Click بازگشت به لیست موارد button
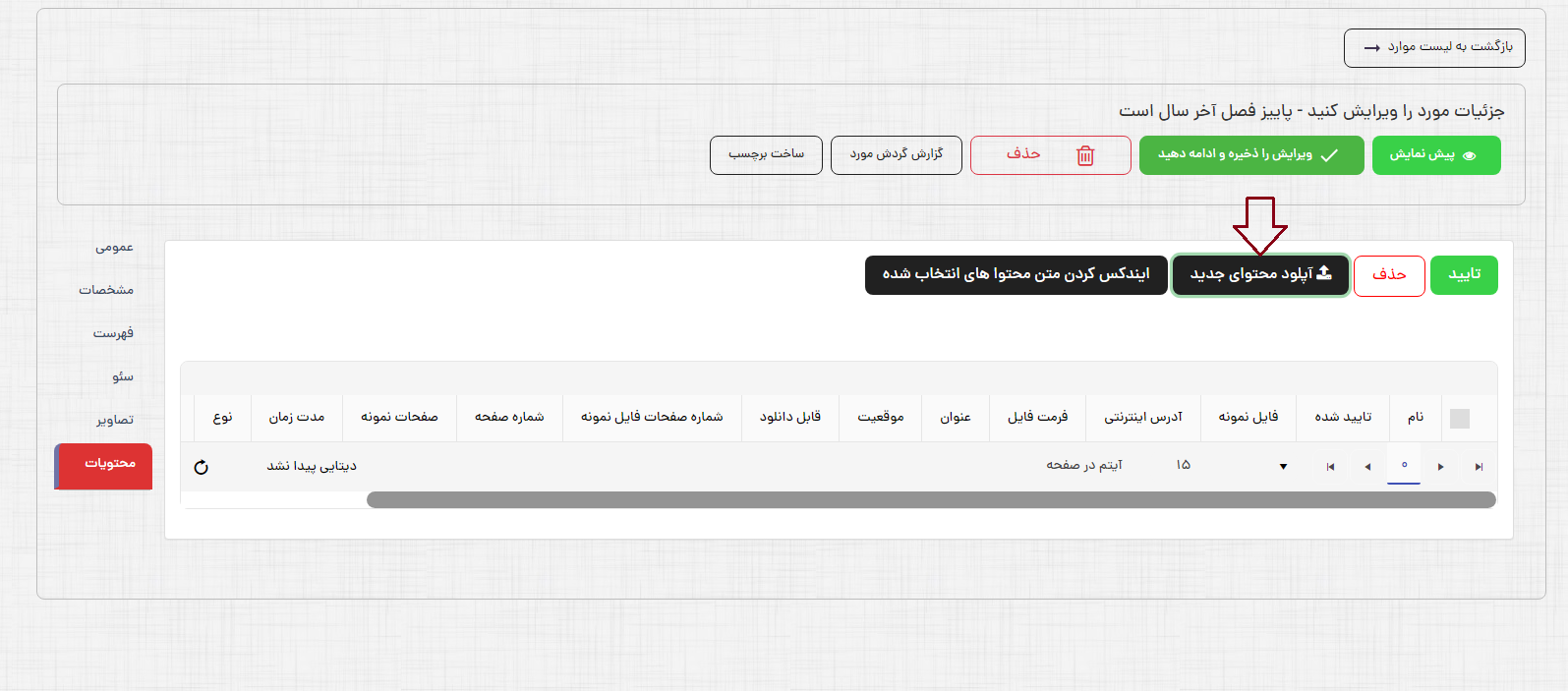Viewport: 1568px width, 691px height. [x=1434, y=48]
